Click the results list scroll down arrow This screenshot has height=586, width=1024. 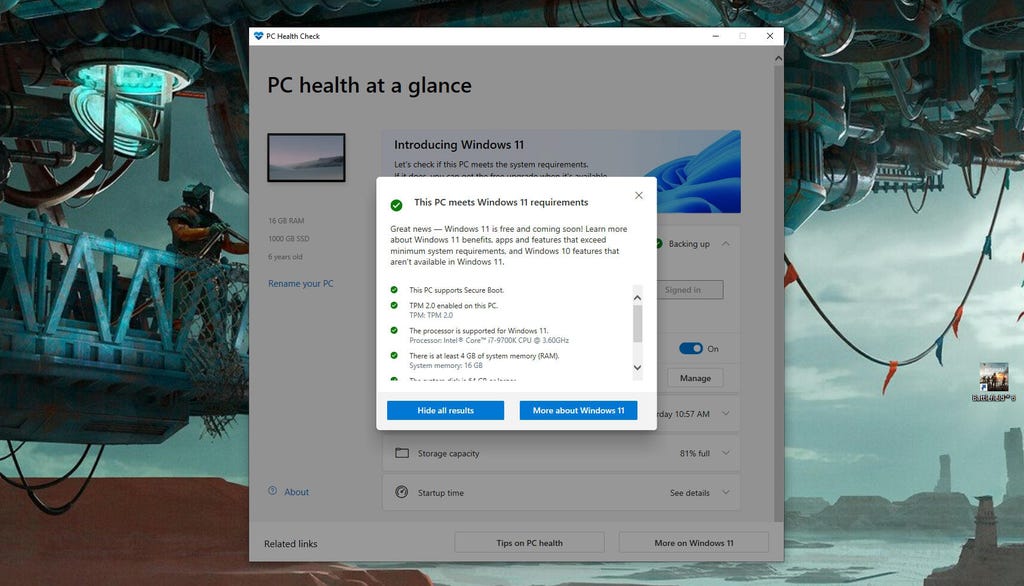tap(638, 368)
